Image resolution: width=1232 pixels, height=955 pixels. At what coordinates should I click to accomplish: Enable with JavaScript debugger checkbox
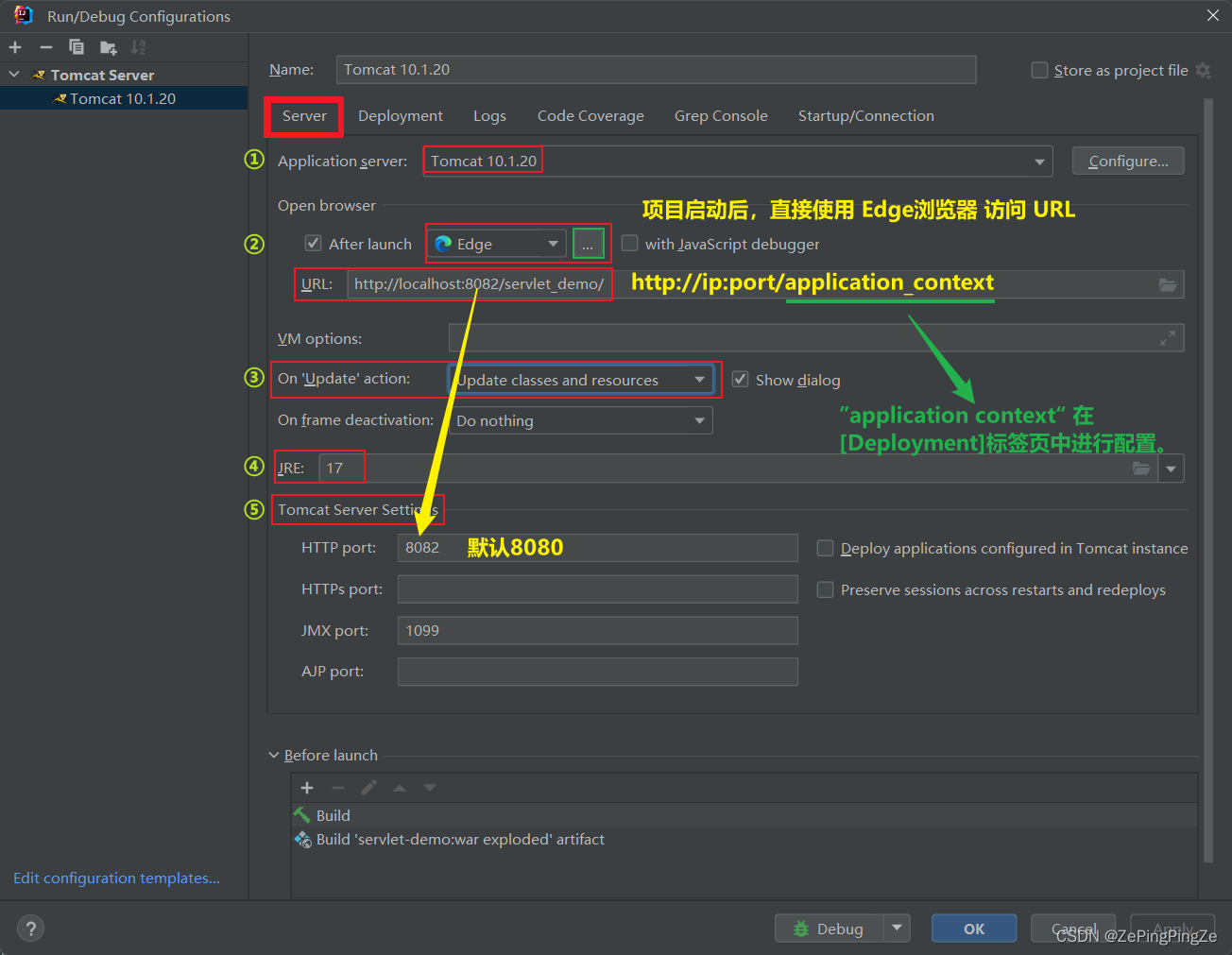629,243
